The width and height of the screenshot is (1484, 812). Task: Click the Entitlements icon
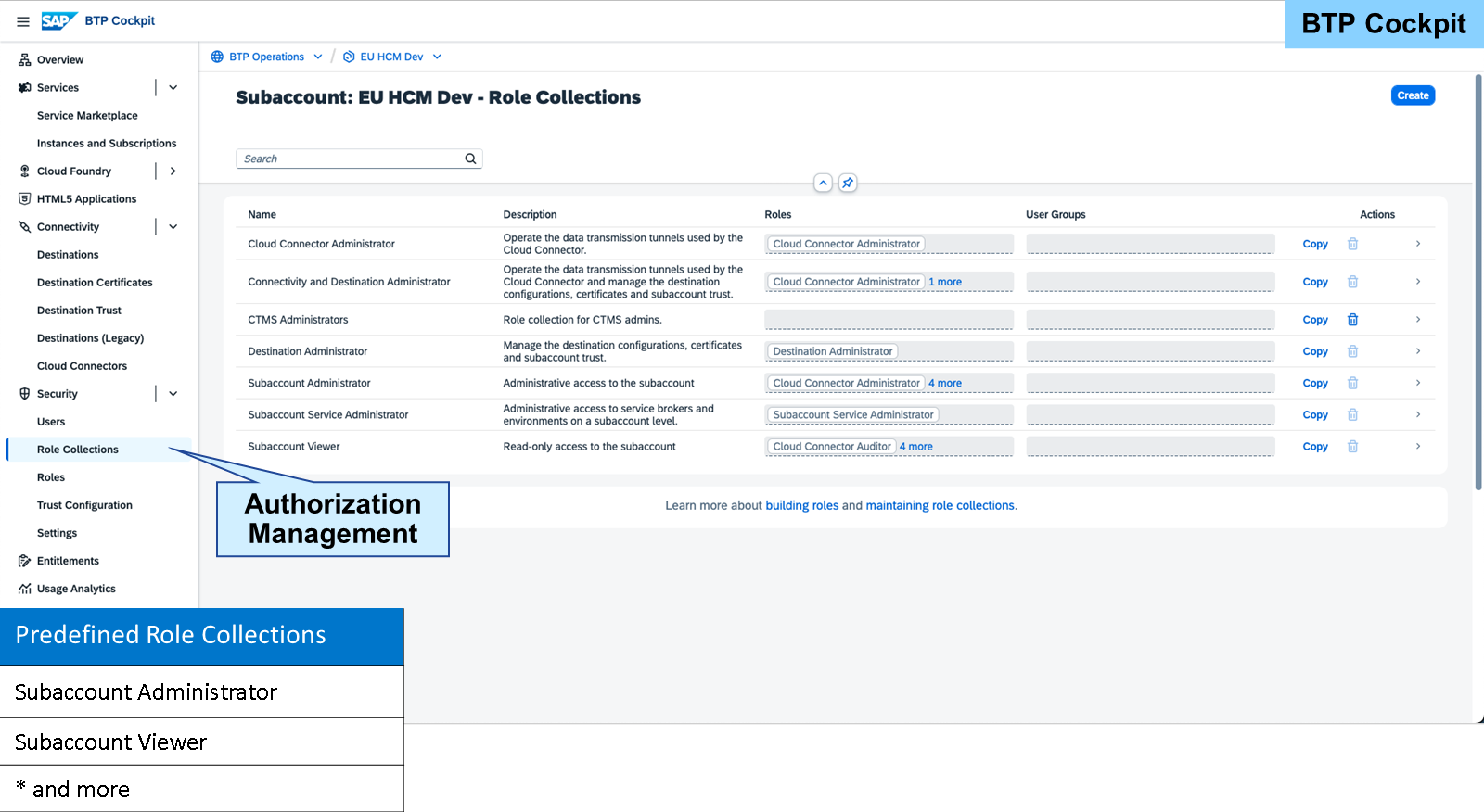25,561
